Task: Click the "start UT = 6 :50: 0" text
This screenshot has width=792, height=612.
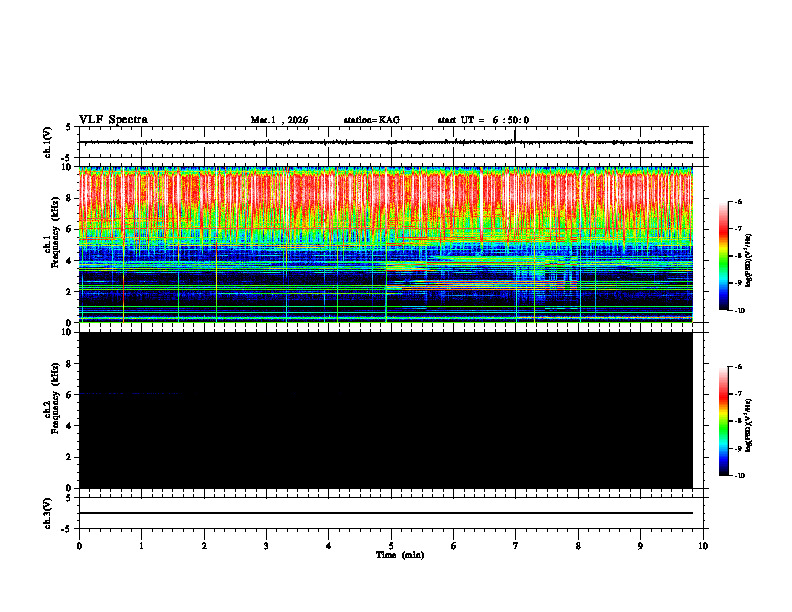Action: coord(483,120)
